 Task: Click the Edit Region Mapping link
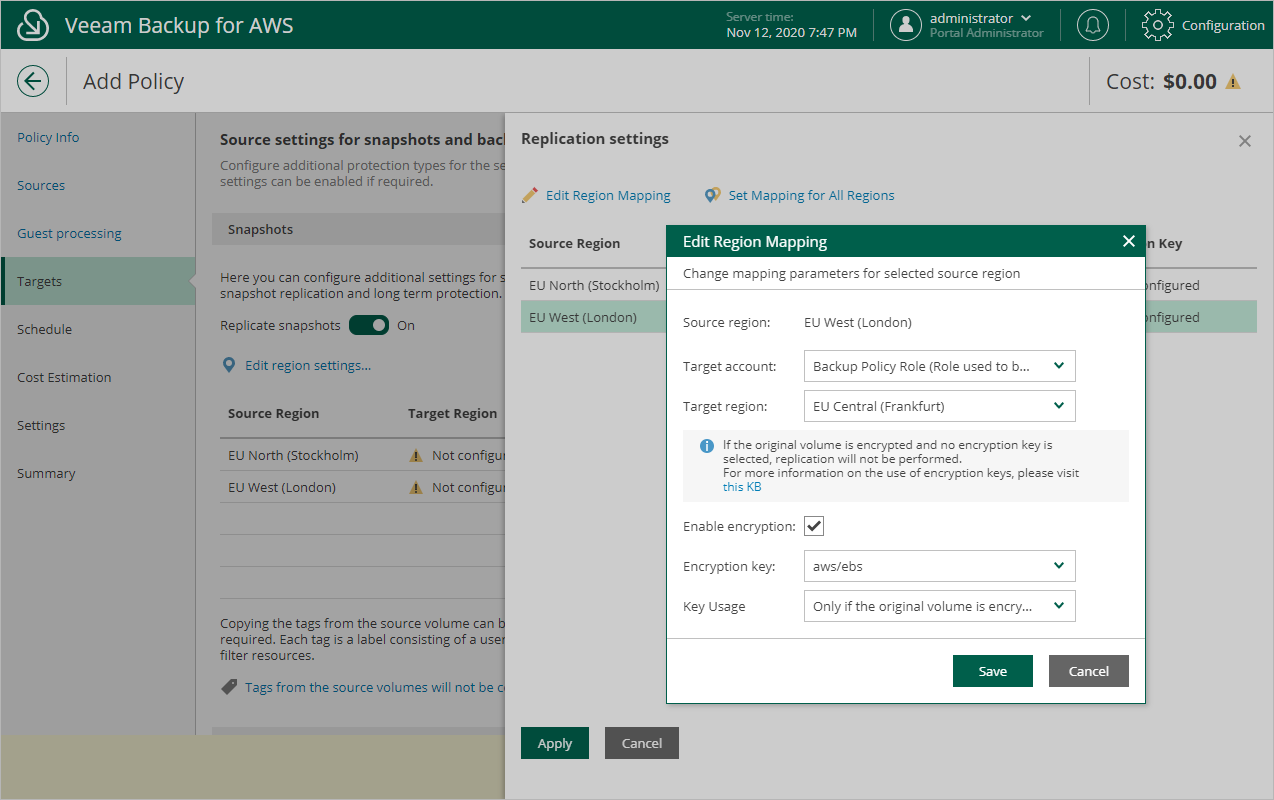tap(608, 195)
